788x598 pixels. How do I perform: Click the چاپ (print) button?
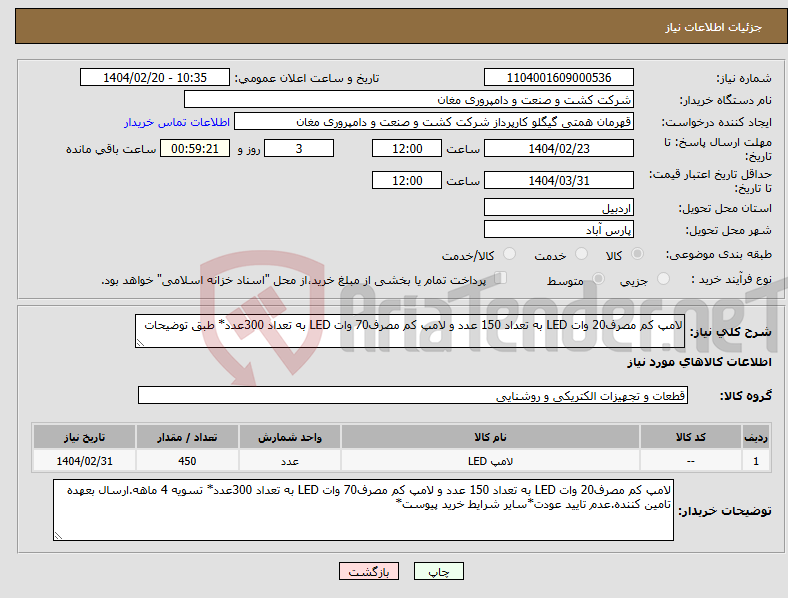438,571
